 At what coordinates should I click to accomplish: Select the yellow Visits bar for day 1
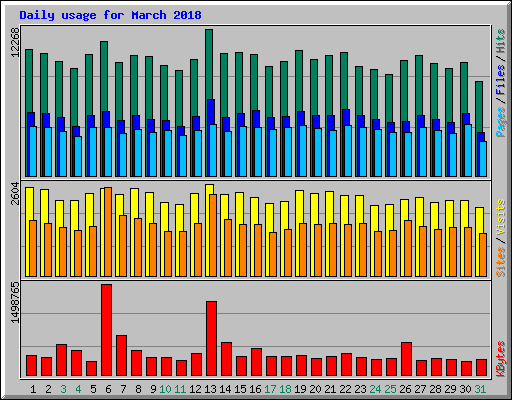coord(29,232)
